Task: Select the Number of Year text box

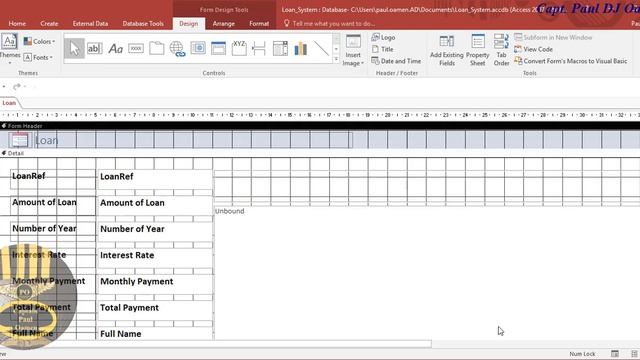Action: (x=155, y=232)
